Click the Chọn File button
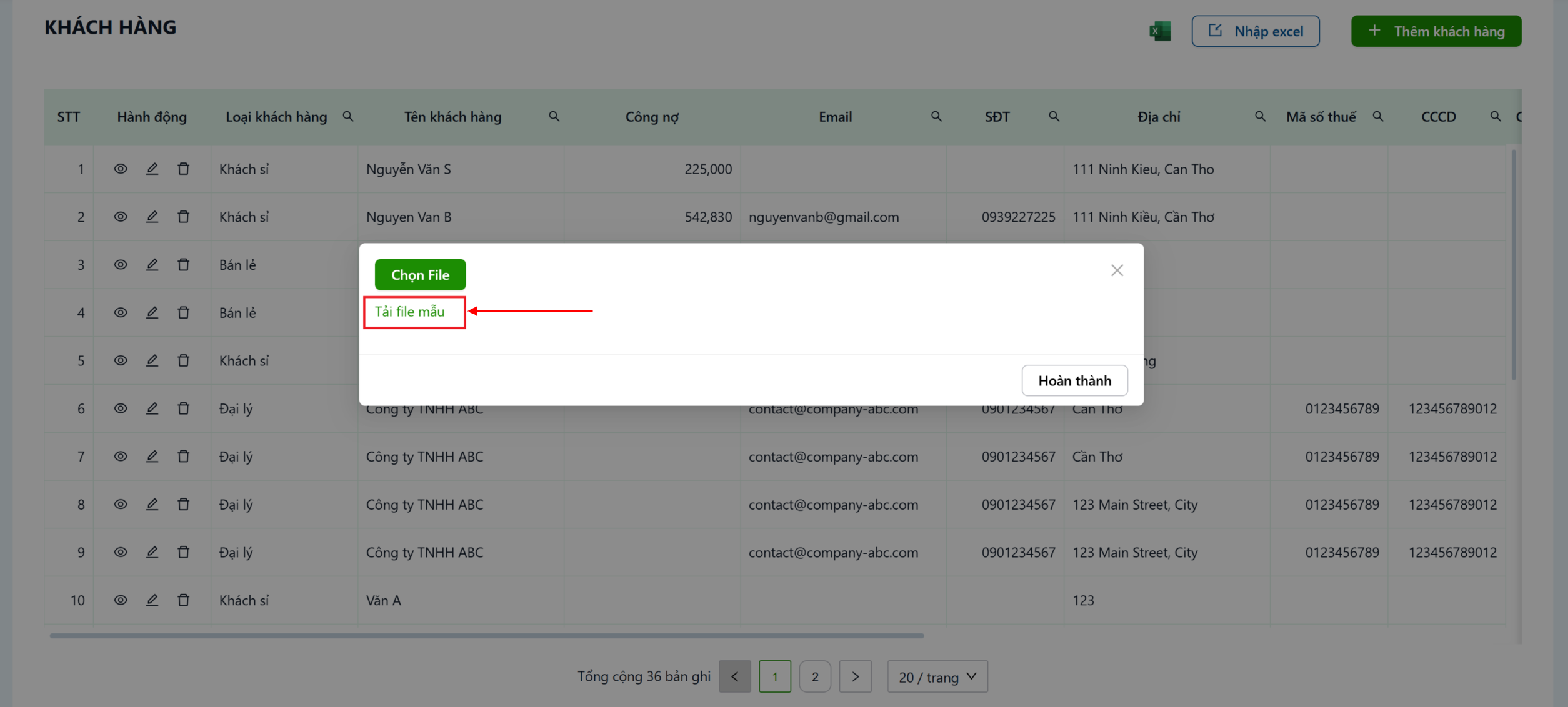Screen dimensions: 1568x707 click(421, 275)
